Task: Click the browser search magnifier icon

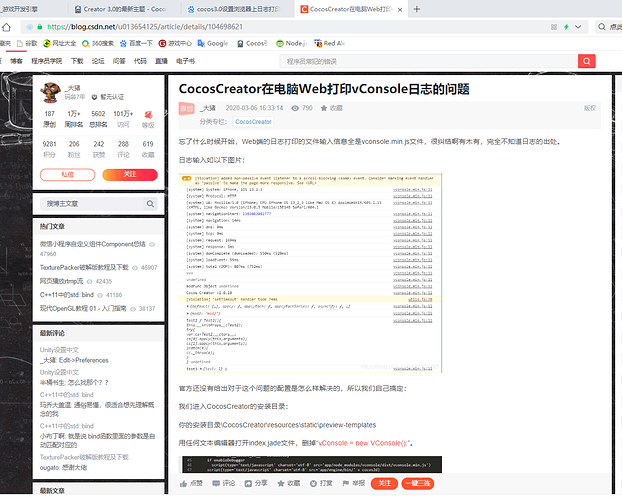Action: (602, 27)
